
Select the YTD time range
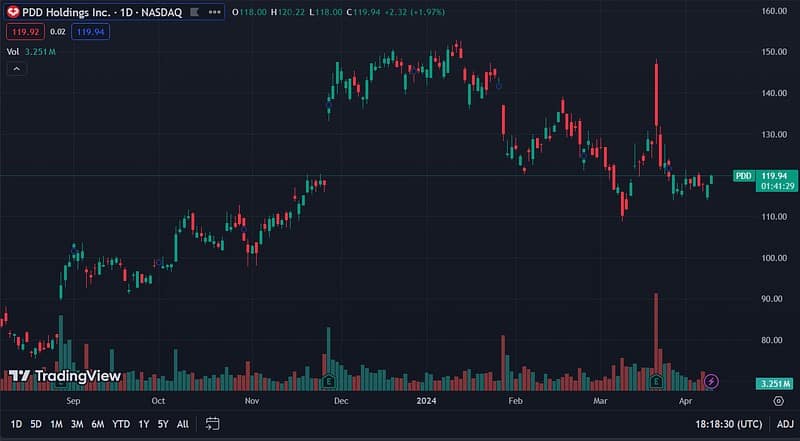pyautogui.click(x=121, y=424)
